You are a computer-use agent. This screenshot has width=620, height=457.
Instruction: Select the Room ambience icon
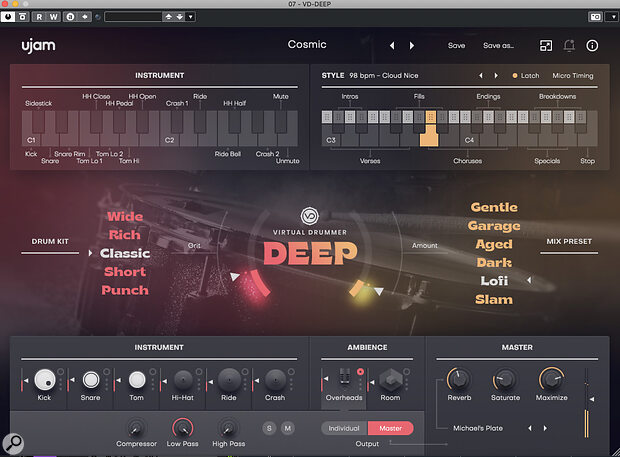click(x=391, y=380)
